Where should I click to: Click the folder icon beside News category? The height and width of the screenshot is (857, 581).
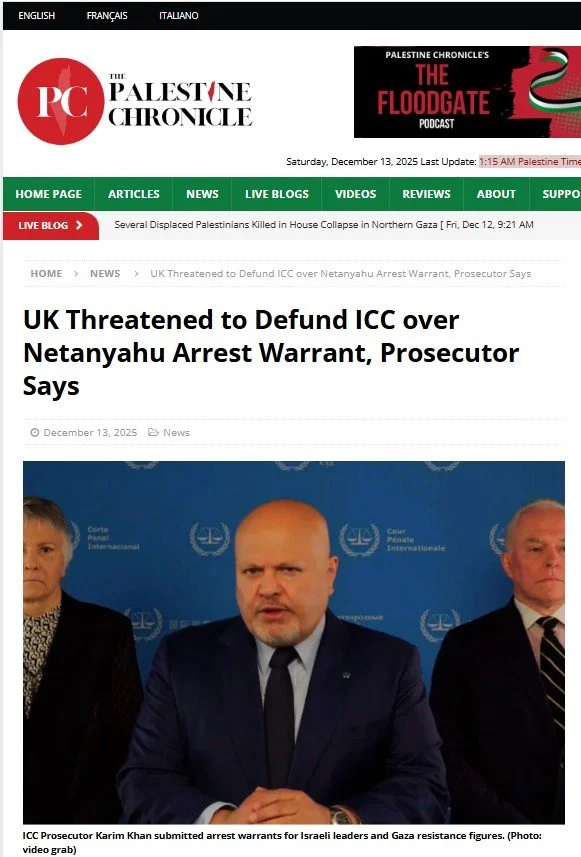(154, 432)
